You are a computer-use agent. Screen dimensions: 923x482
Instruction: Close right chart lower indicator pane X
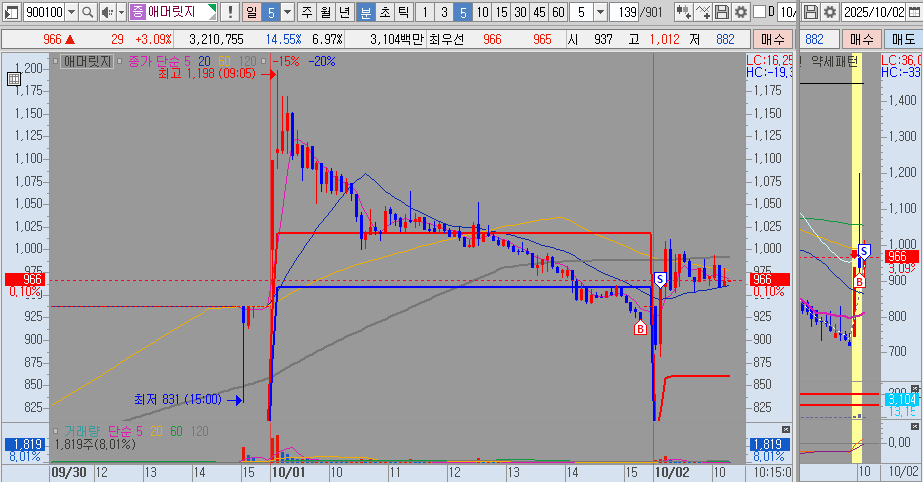click(915, 426)
